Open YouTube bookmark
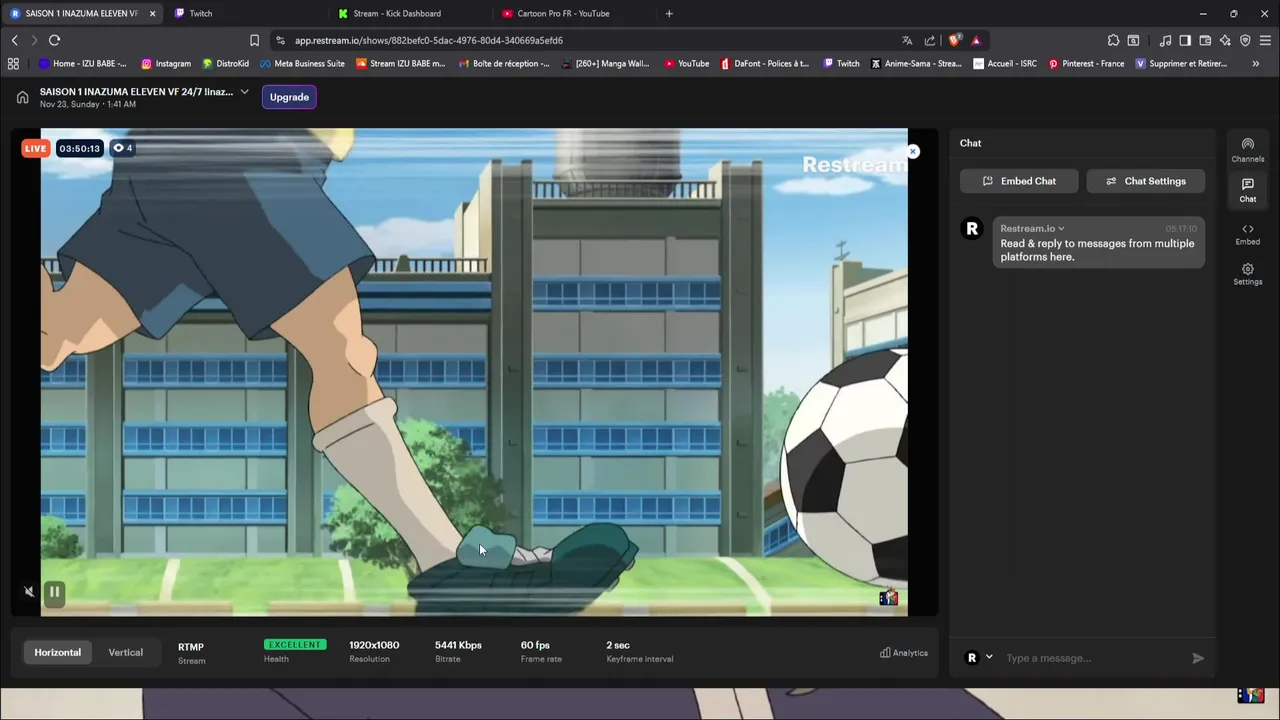This screenshot has height=720, width=1280. click(686, 63)
